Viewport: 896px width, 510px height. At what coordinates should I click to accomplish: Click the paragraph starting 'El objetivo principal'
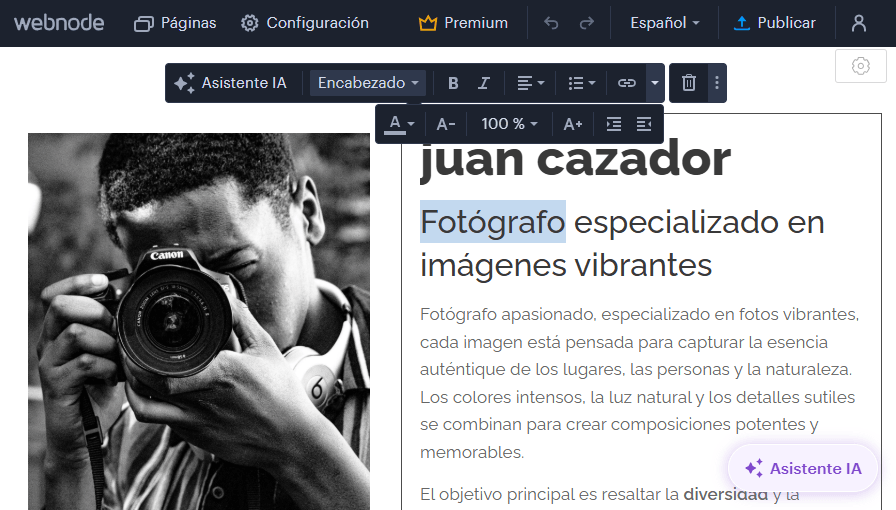609,495
